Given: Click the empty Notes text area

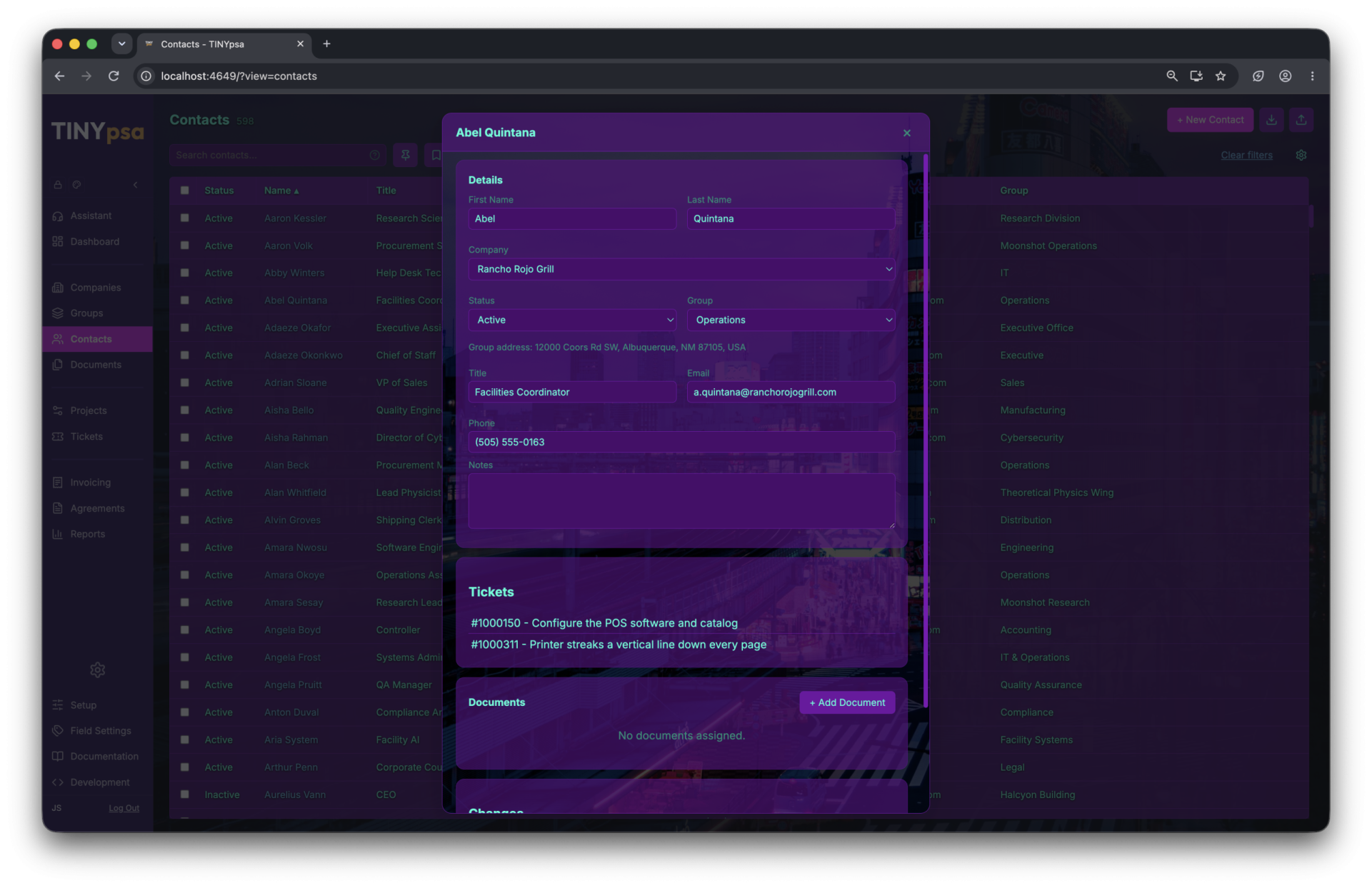Looking at the screenshot, I should click(681, 501).
